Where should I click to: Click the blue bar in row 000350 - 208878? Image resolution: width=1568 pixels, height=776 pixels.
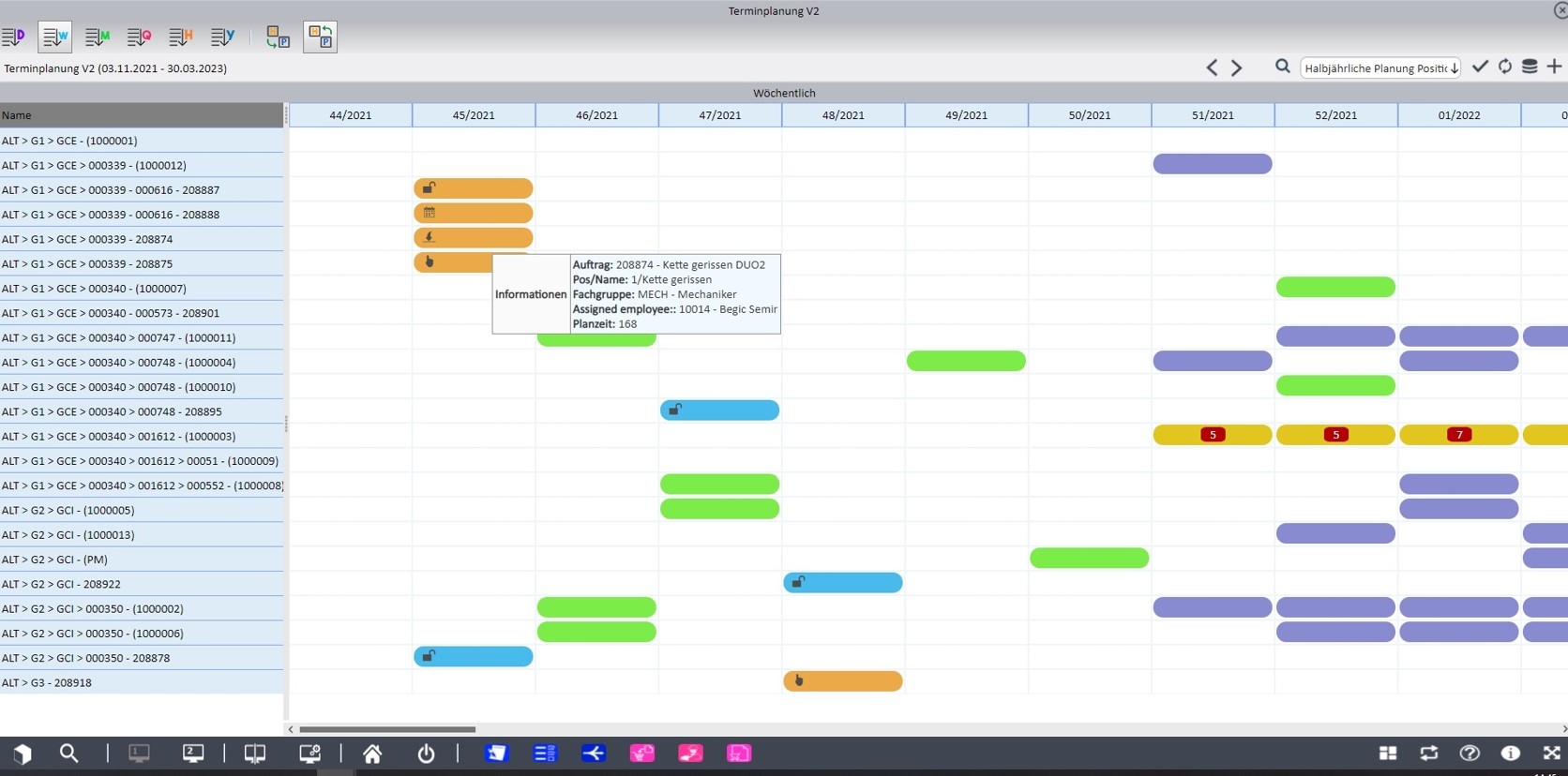coord(474,657)
